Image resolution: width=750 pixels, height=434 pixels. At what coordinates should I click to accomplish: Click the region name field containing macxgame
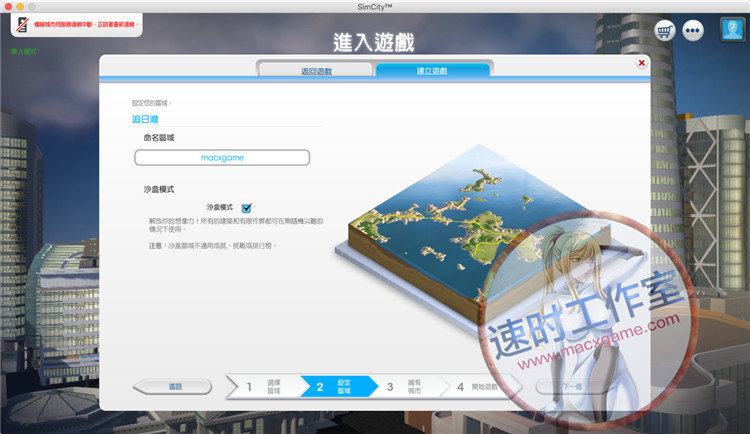pos(222,157)
